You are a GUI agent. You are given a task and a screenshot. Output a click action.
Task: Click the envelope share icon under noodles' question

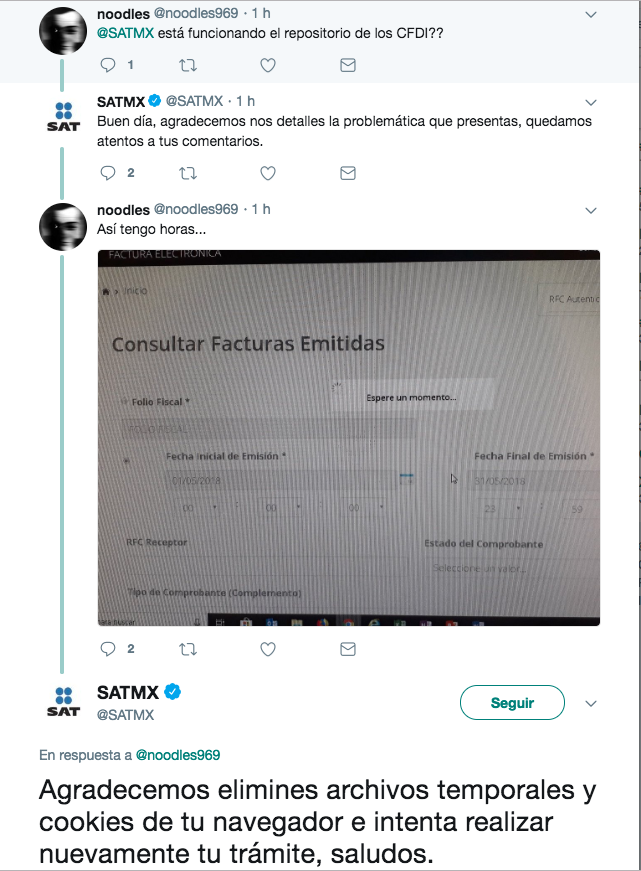(347, 64)
